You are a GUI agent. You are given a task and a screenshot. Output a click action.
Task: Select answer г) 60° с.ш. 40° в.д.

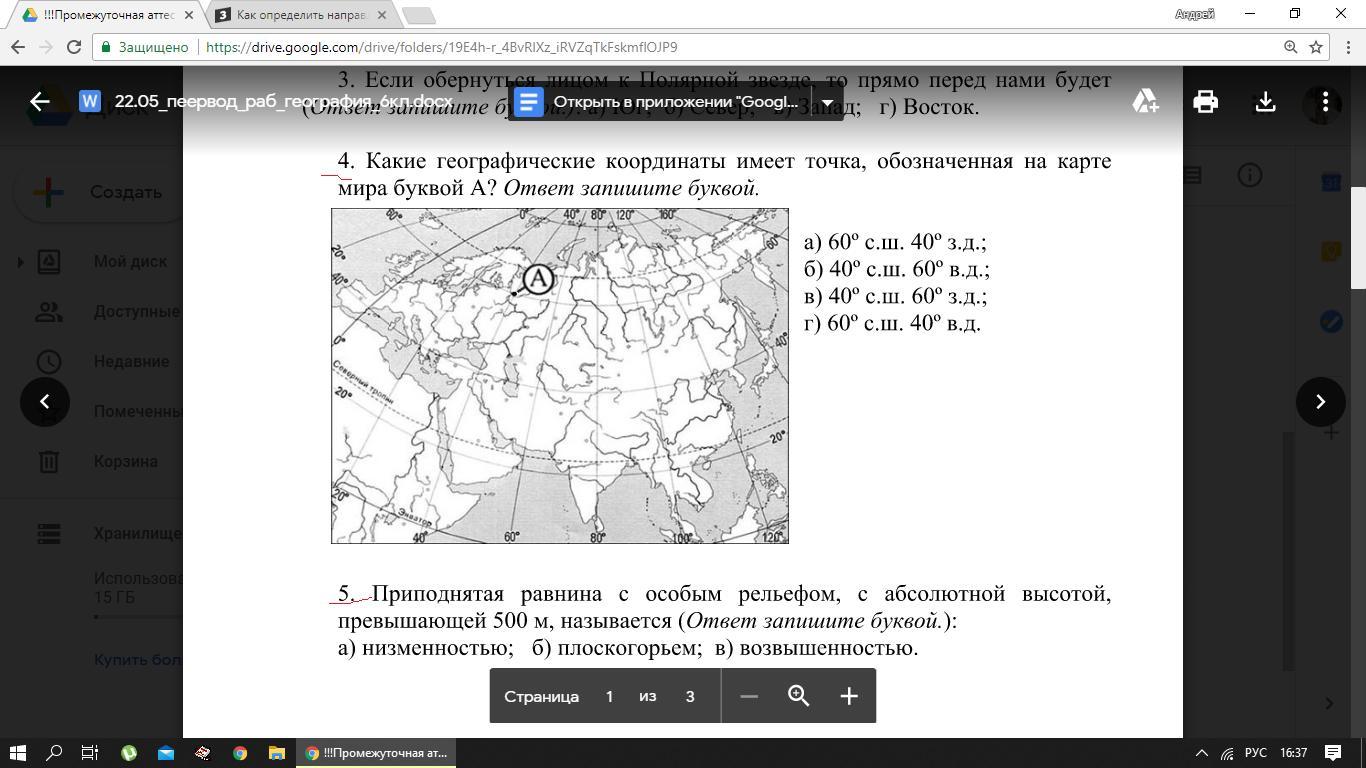click(892, 323)
